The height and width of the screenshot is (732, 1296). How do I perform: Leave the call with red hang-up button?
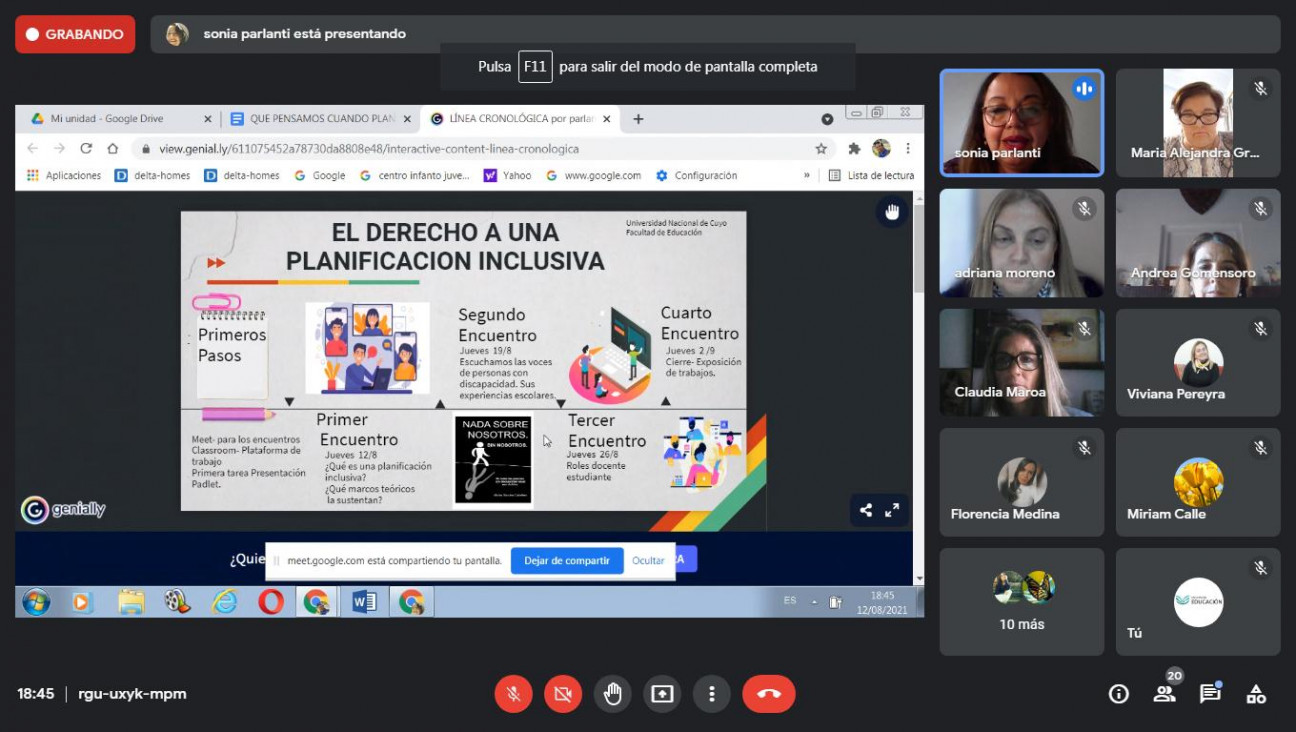(x=769, y=694)
